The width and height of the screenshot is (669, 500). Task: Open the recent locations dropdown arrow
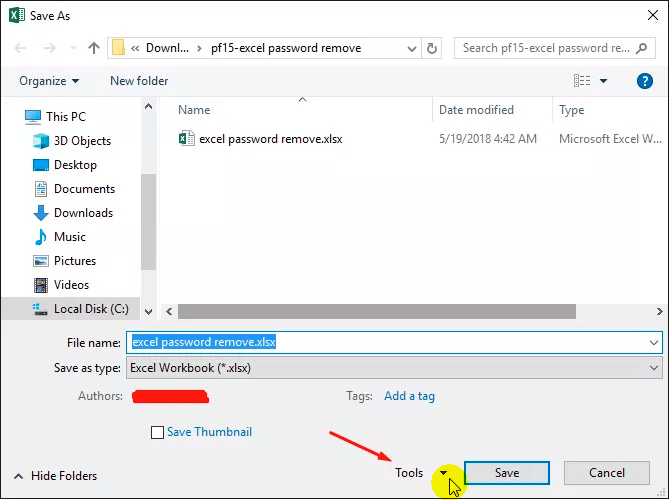click(x=73, y=48)
